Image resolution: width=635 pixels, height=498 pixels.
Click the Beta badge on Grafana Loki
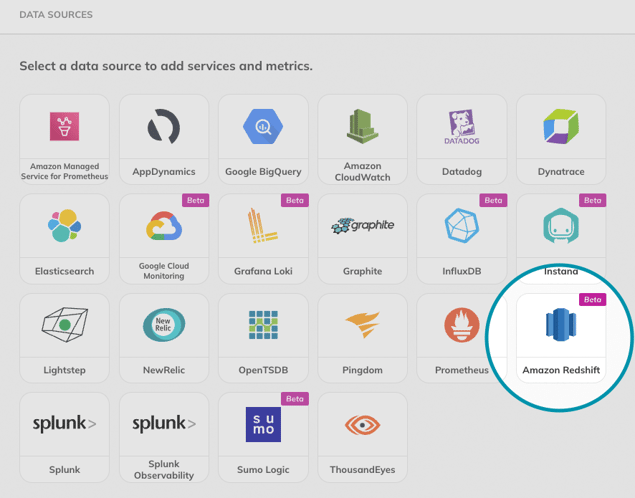click(x=295, y=200)
